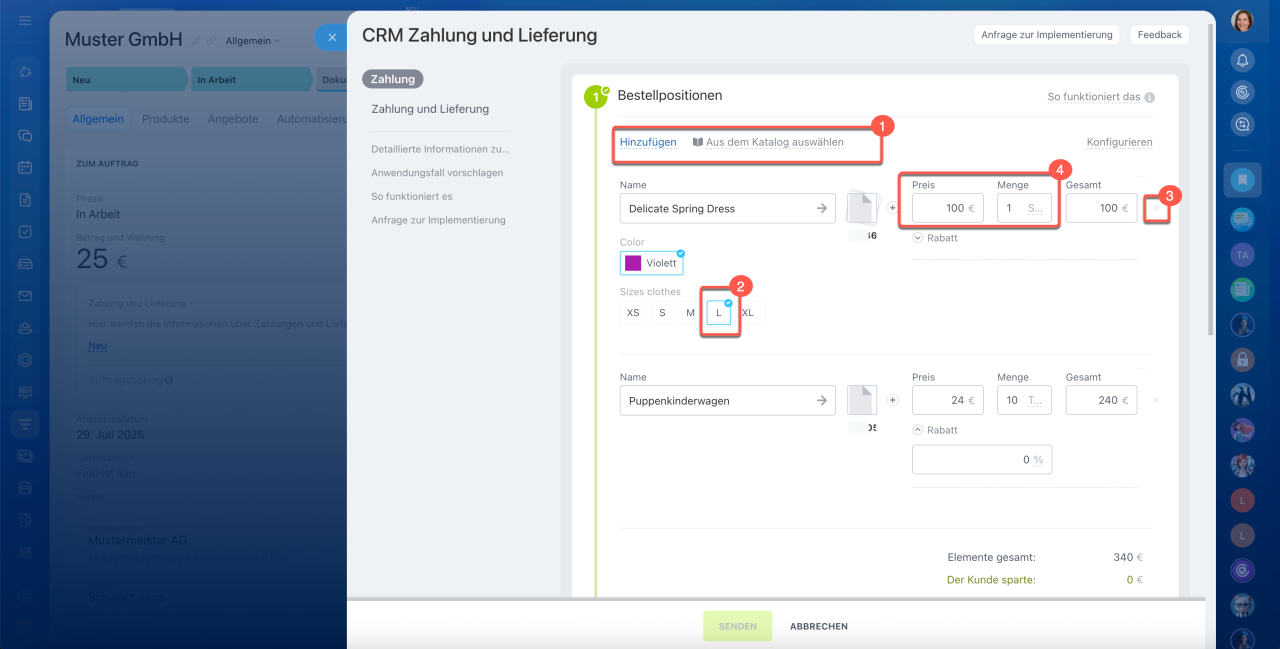
Task: Remove the Puppenkinderwagen row with X
Action: tap(1156, 400)
